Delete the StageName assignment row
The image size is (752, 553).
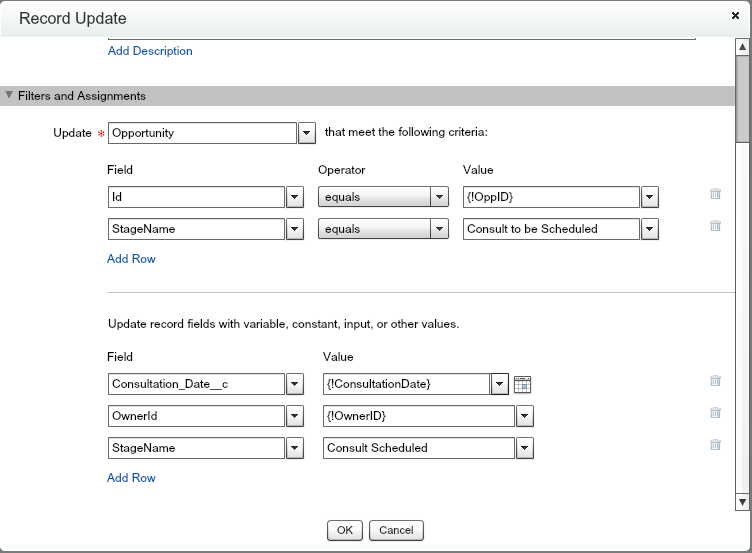coord(715,446)
